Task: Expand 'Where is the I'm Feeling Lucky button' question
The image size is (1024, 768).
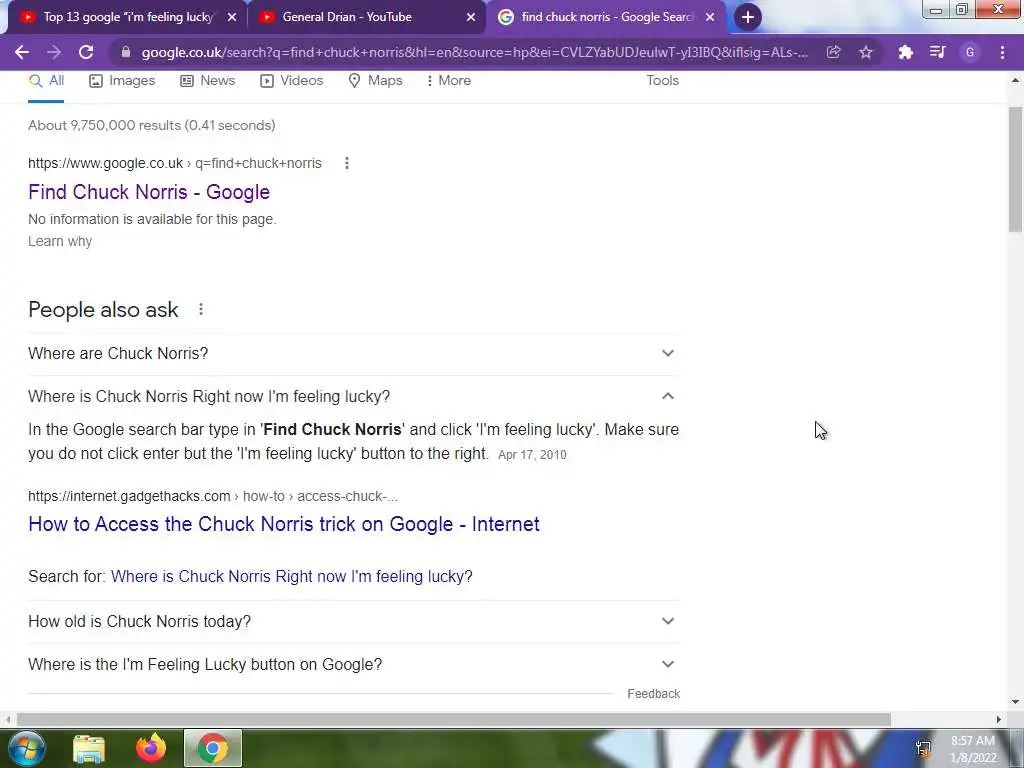Action: point(353,664)
